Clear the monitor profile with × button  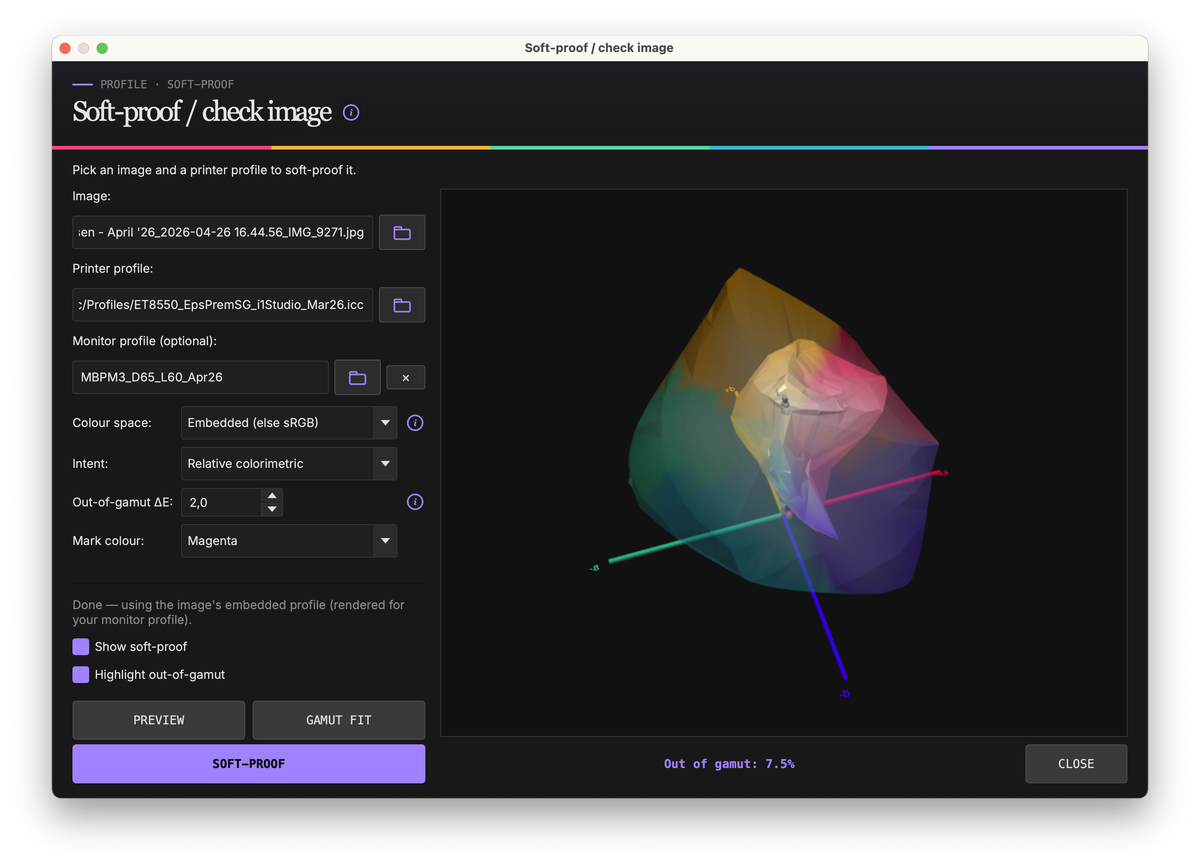(x=405, y=378)
